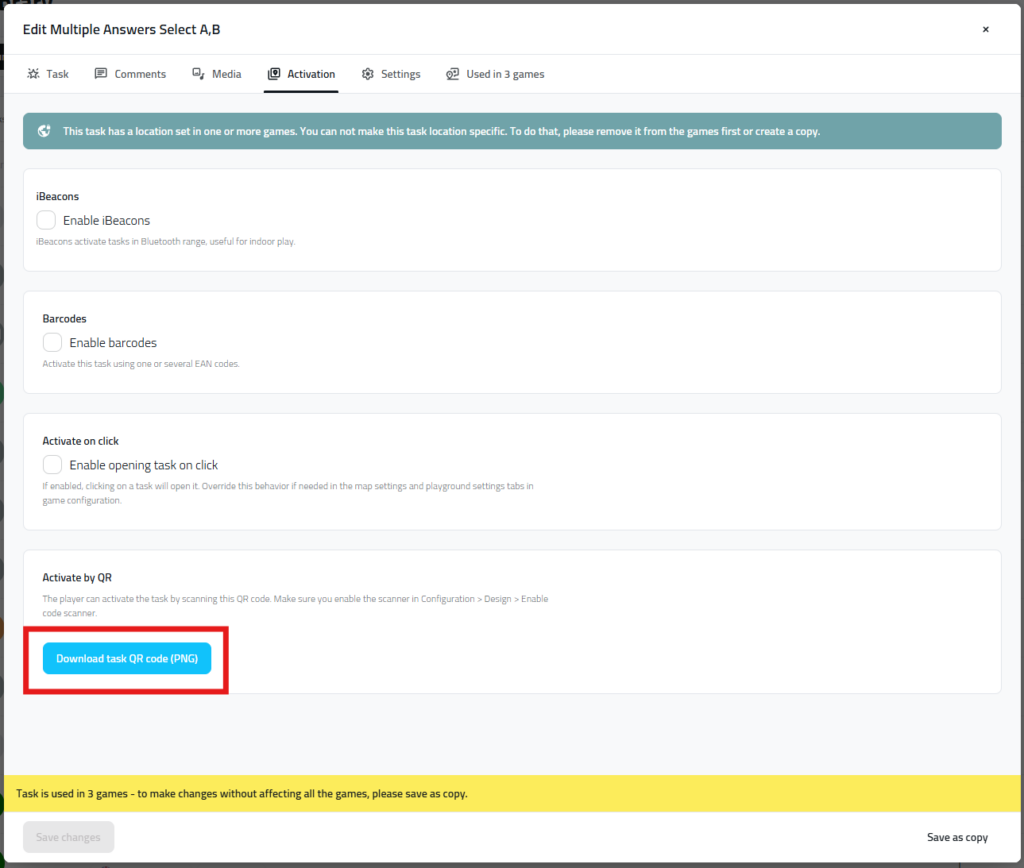Image resolution: width=1024 pixels, height=868 pixels.
Task: Check Enable opening task on click
Action: [52, 464]
